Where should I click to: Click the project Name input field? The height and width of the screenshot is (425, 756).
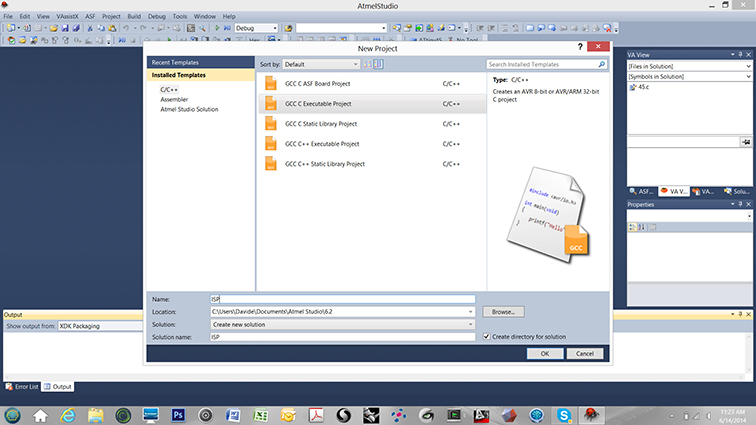pyautogui.click(x=343, y=299)
